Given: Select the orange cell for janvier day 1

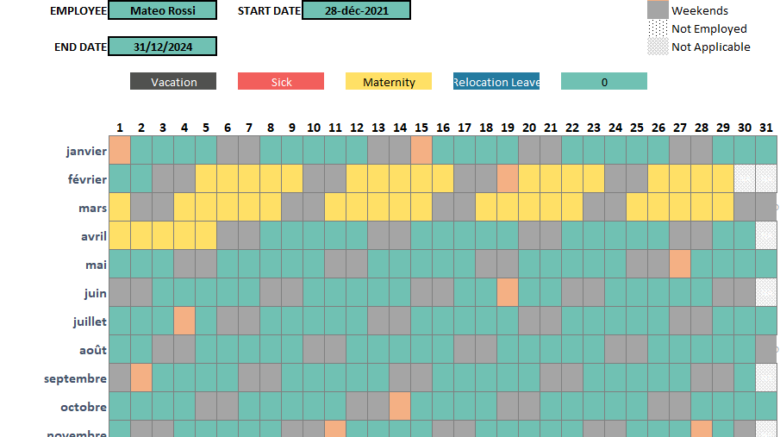Looking at the screenshot, I should pos(120,150).
